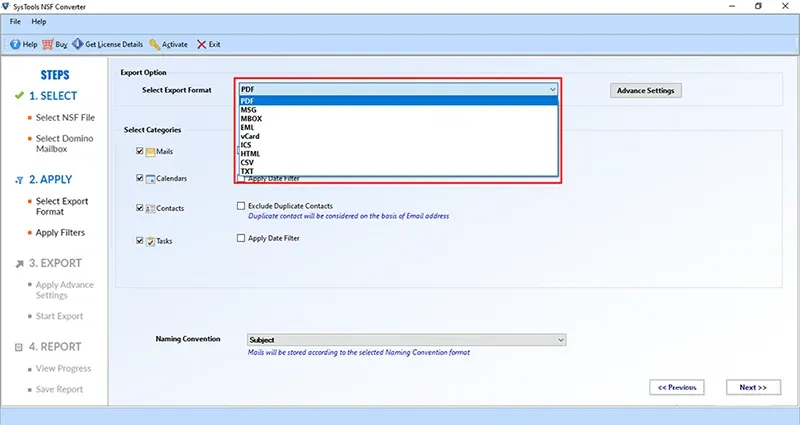
Task: Choose MBOX from the export format list
Action: point(398,118)
